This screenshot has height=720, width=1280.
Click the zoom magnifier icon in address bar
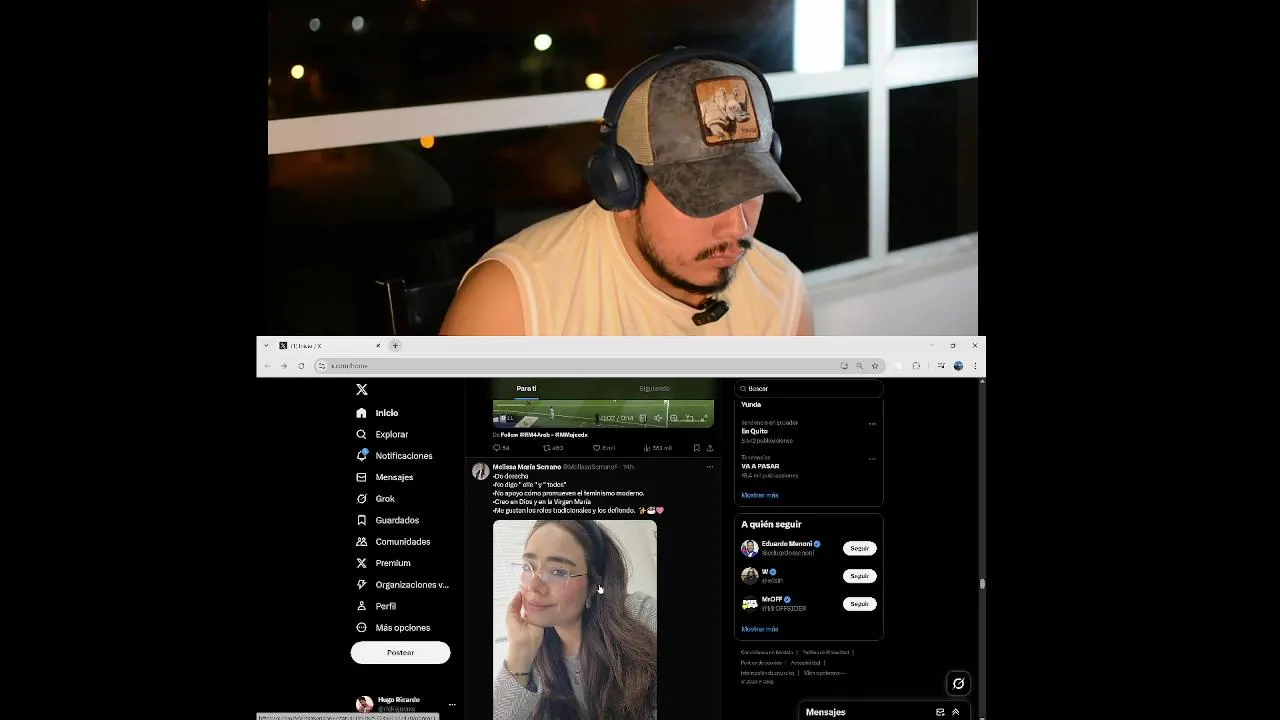coord(859,366)
